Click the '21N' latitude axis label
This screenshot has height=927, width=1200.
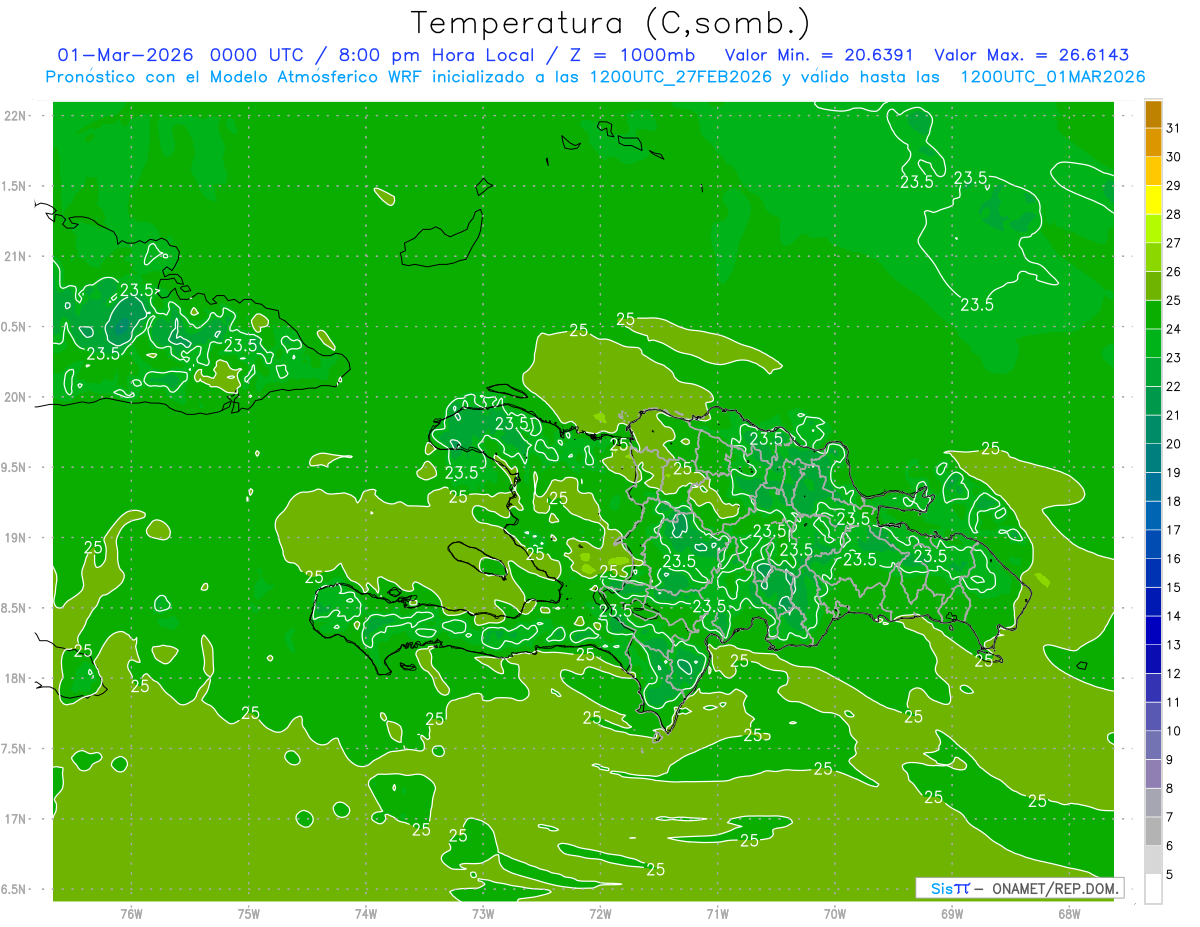tap(14, 257)
